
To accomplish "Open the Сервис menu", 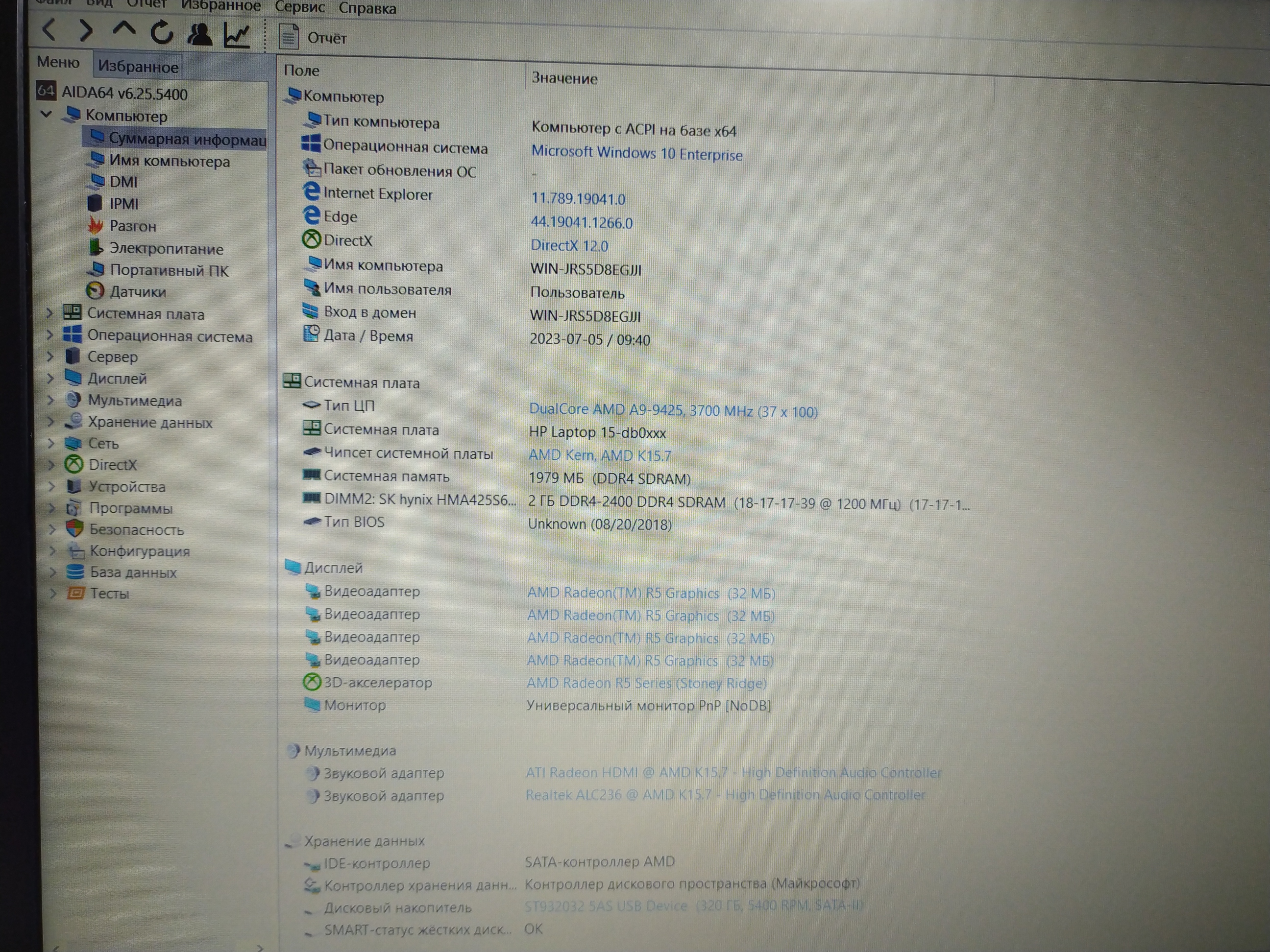I will [x=300, y=7].
